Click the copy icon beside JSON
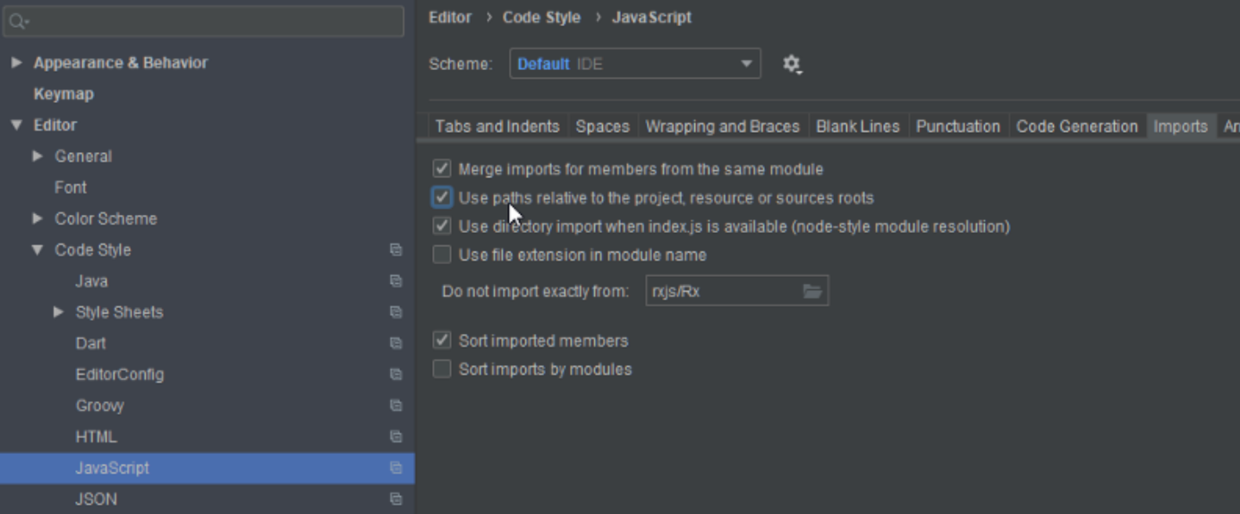Screen dimensions: 1240x514 pyautogui.click(x=396, y=499)
